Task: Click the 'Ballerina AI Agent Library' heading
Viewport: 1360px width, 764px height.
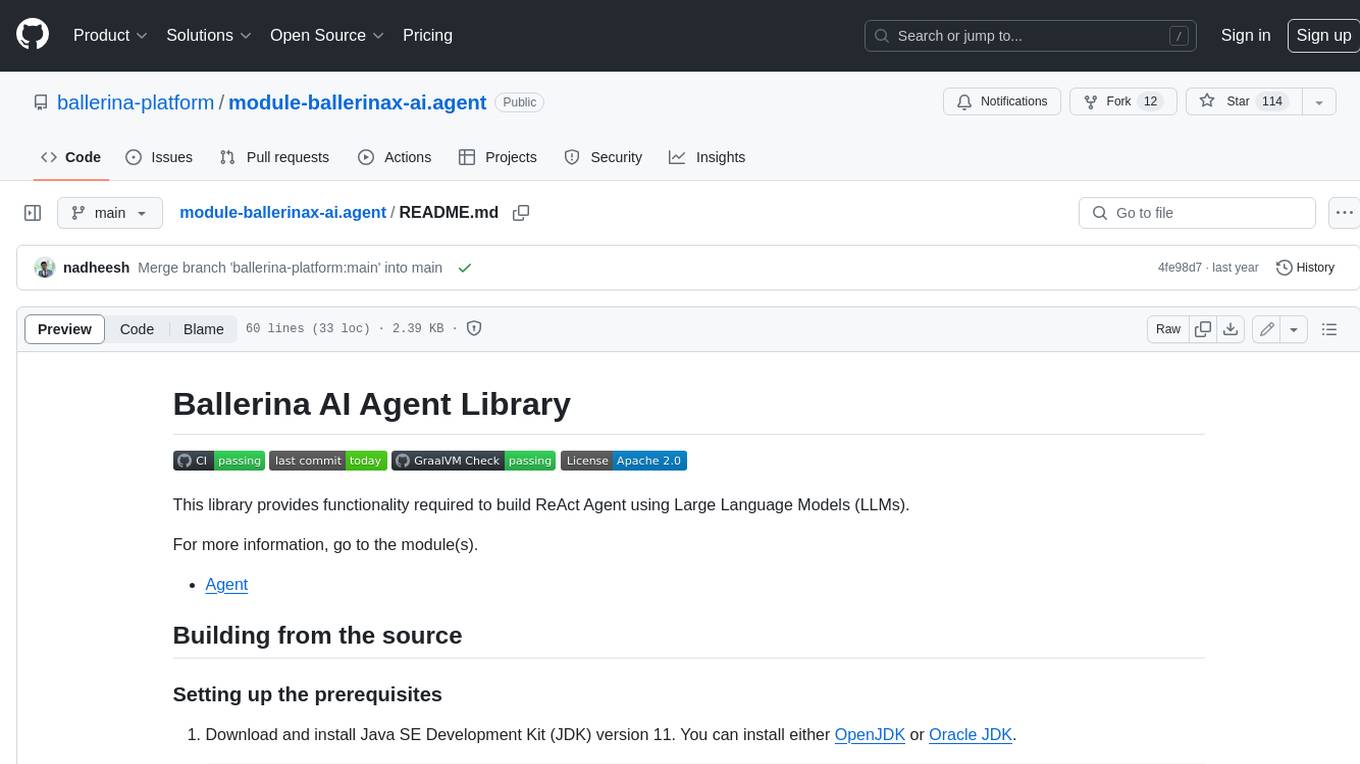Action: 372,404
